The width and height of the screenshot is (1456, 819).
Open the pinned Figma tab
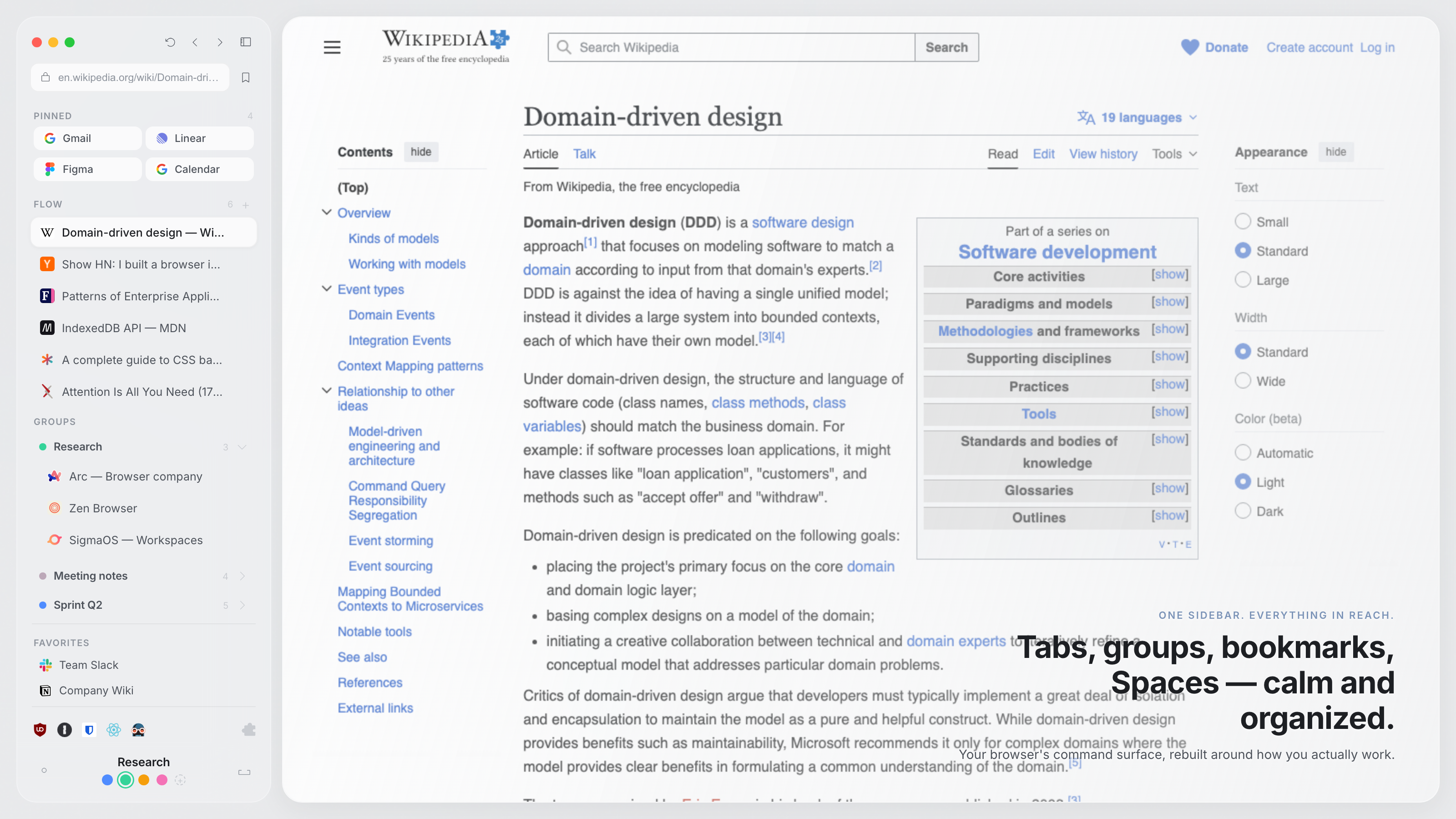coord(87,169)
